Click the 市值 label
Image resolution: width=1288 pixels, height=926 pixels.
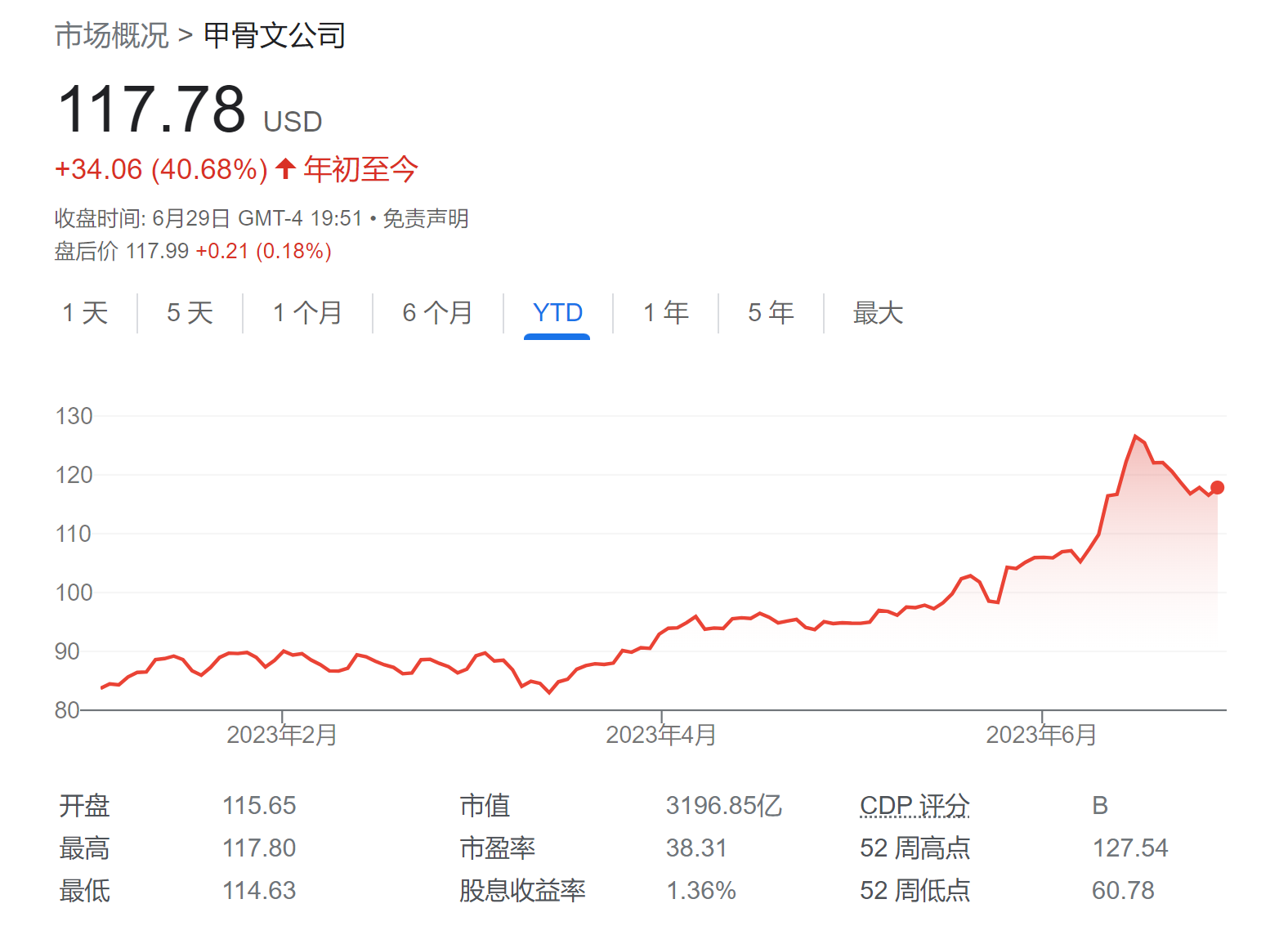click(485, 806)
